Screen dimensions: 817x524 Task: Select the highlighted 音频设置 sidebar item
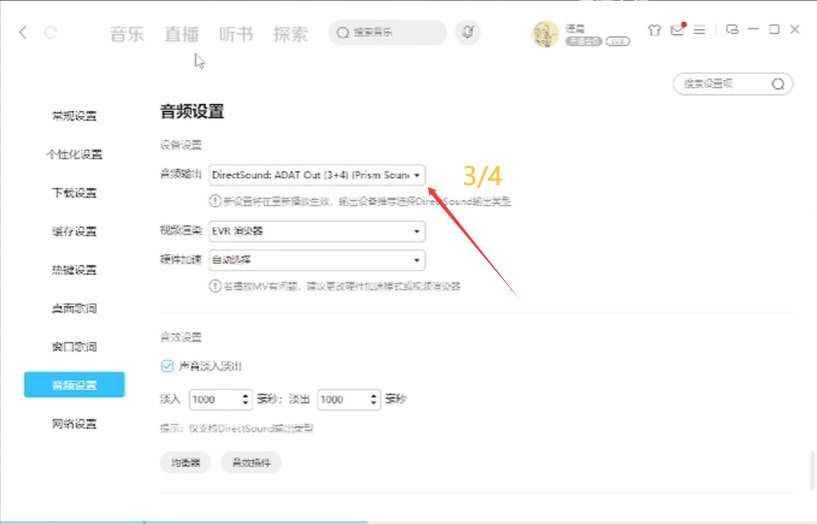point(74,385)
